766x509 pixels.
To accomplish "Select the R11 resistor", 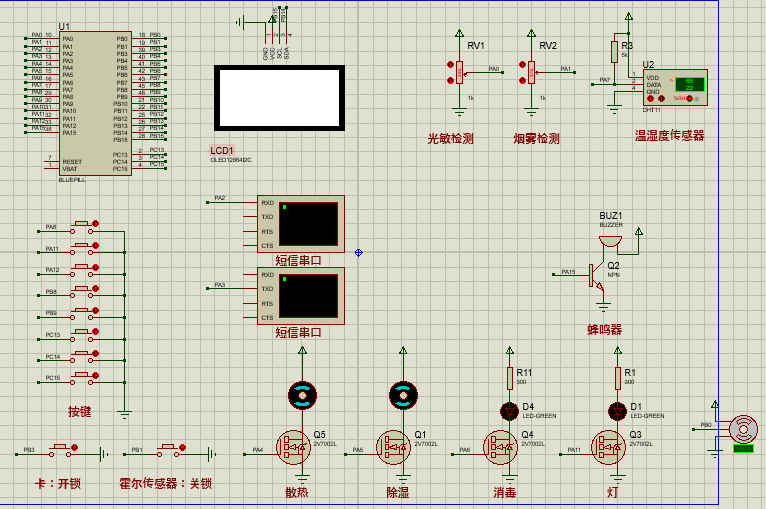I will pos(510,379).
